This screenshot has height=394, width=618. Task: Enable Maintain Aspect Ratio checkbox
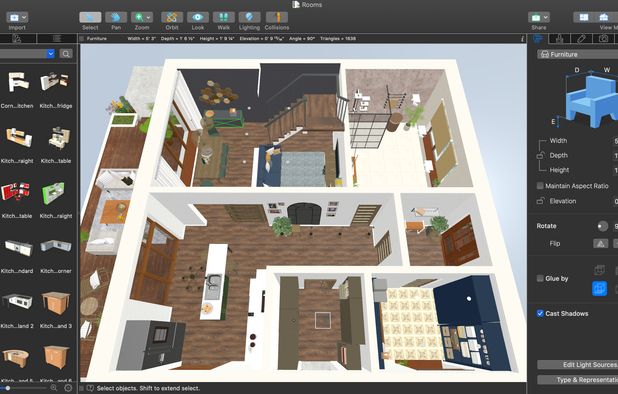[x=540, y=186]
